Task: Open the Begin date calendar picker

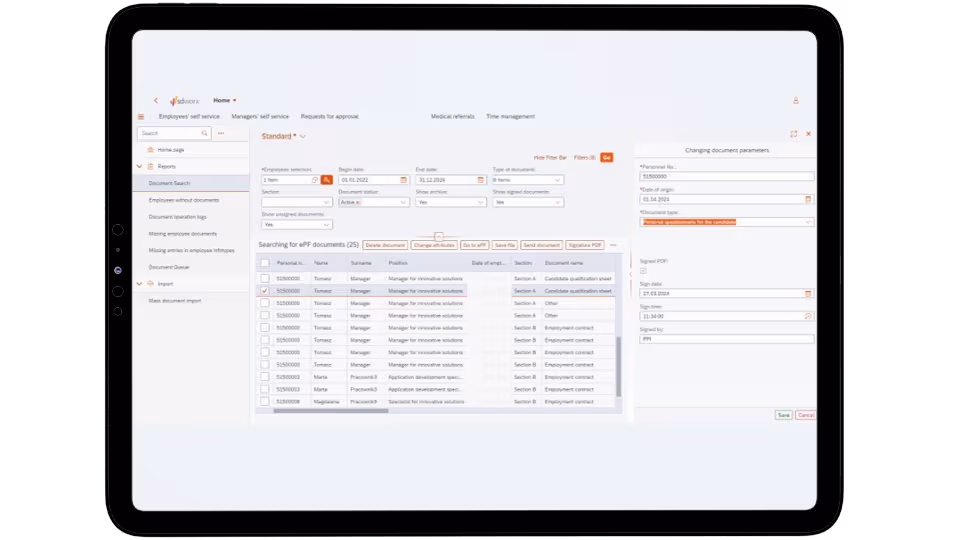Action: 403,180
